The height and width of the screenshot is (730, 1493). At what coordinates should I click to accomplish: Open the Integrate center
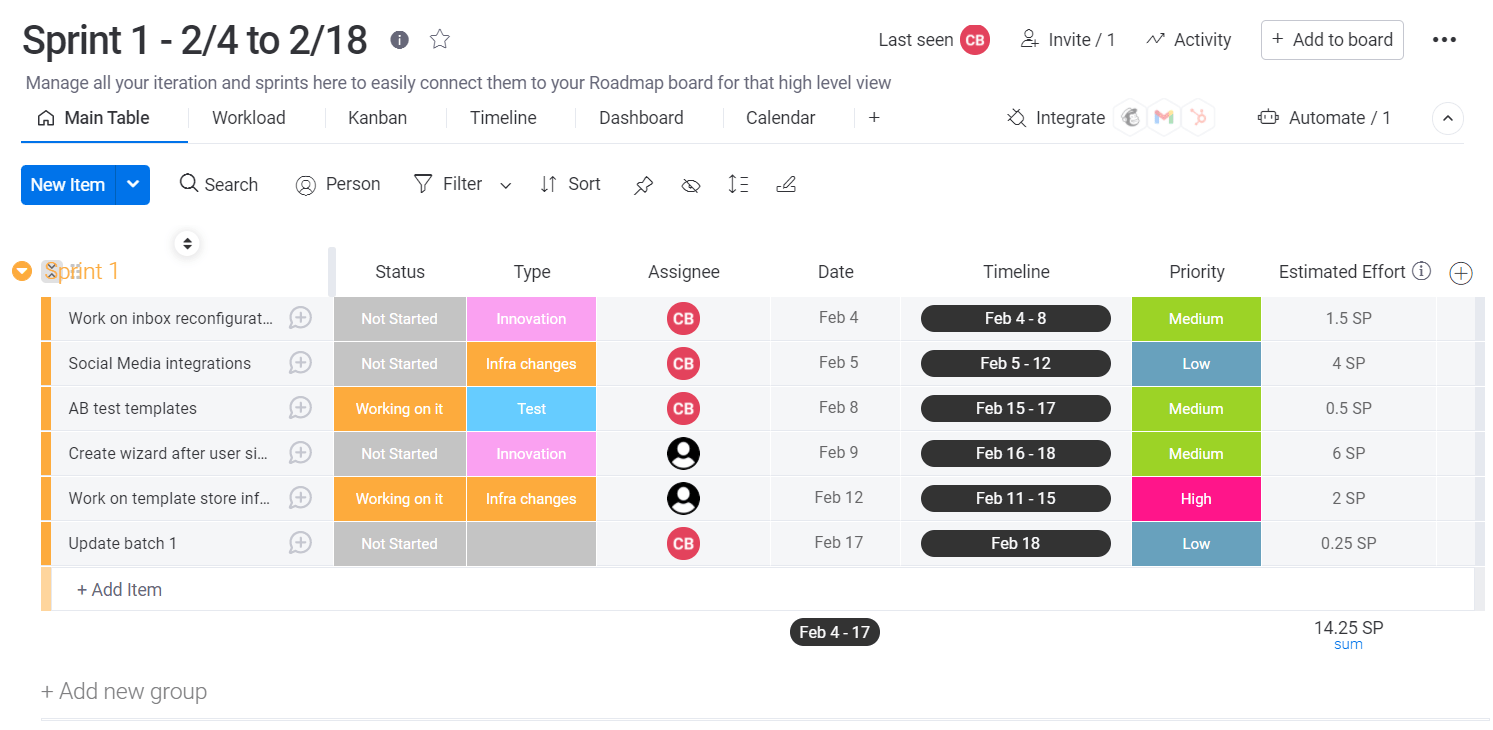(x=1056, y=117)
